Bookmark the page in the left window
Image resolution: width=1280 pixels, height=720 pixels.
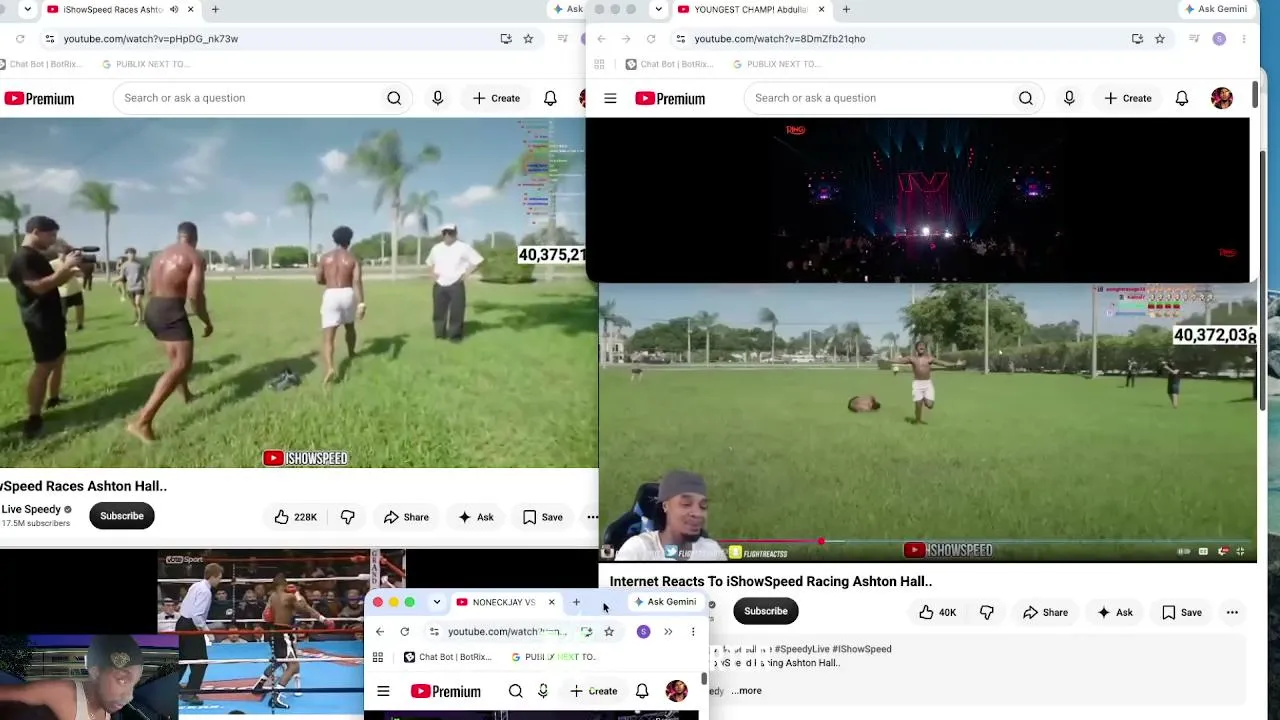tap(528, 39)
